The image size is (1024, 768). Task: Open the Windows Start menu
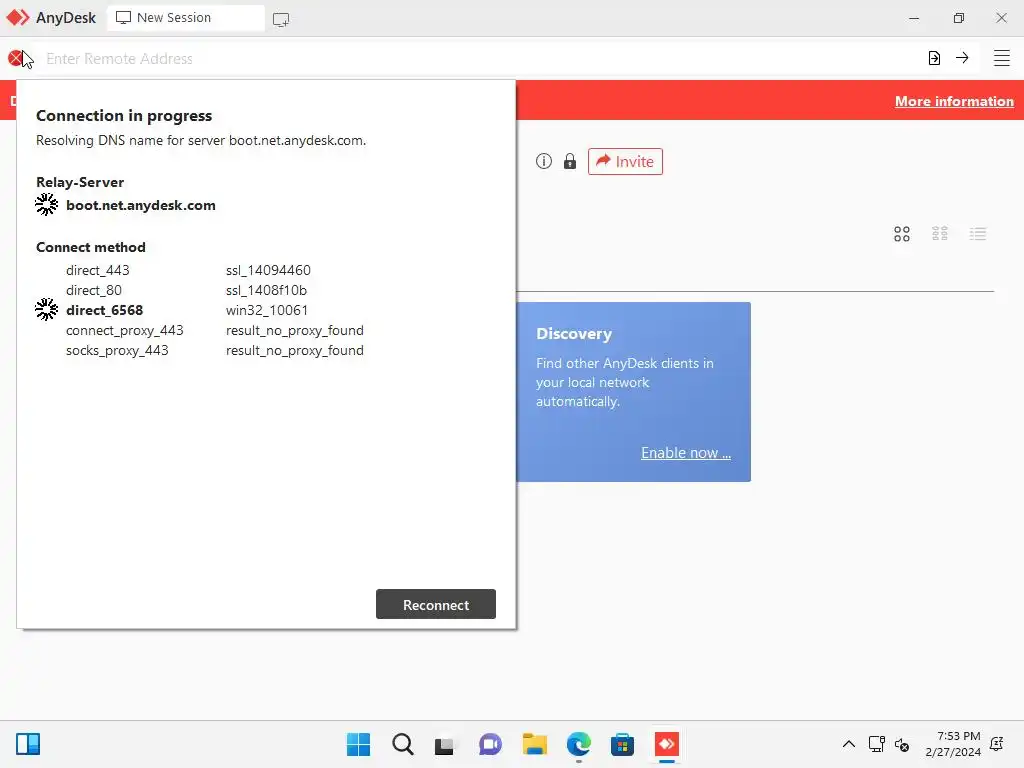359,744
